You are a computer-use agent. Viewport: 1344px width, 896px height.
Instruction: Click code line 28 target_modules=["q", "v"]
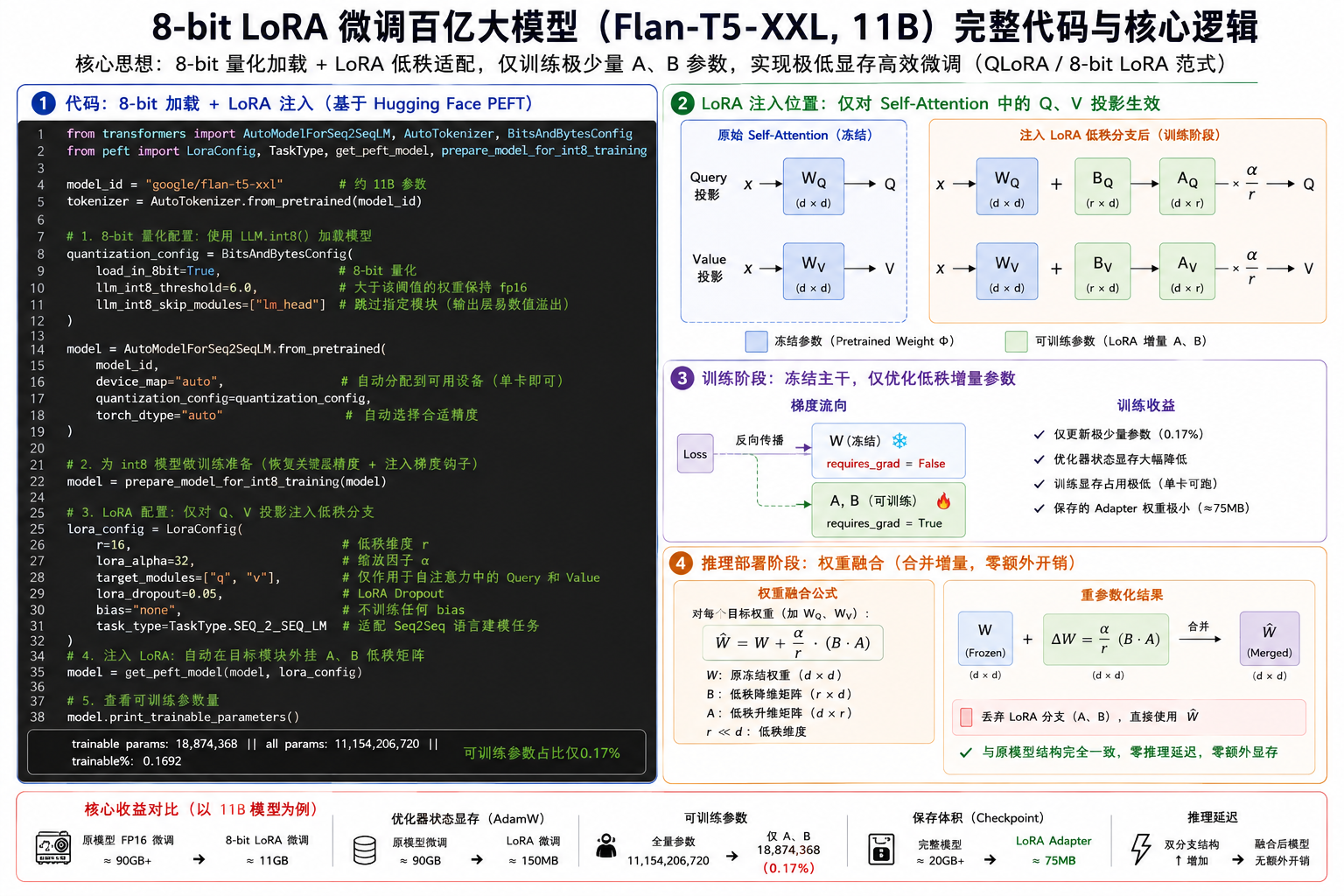click(x=188, y=577)
